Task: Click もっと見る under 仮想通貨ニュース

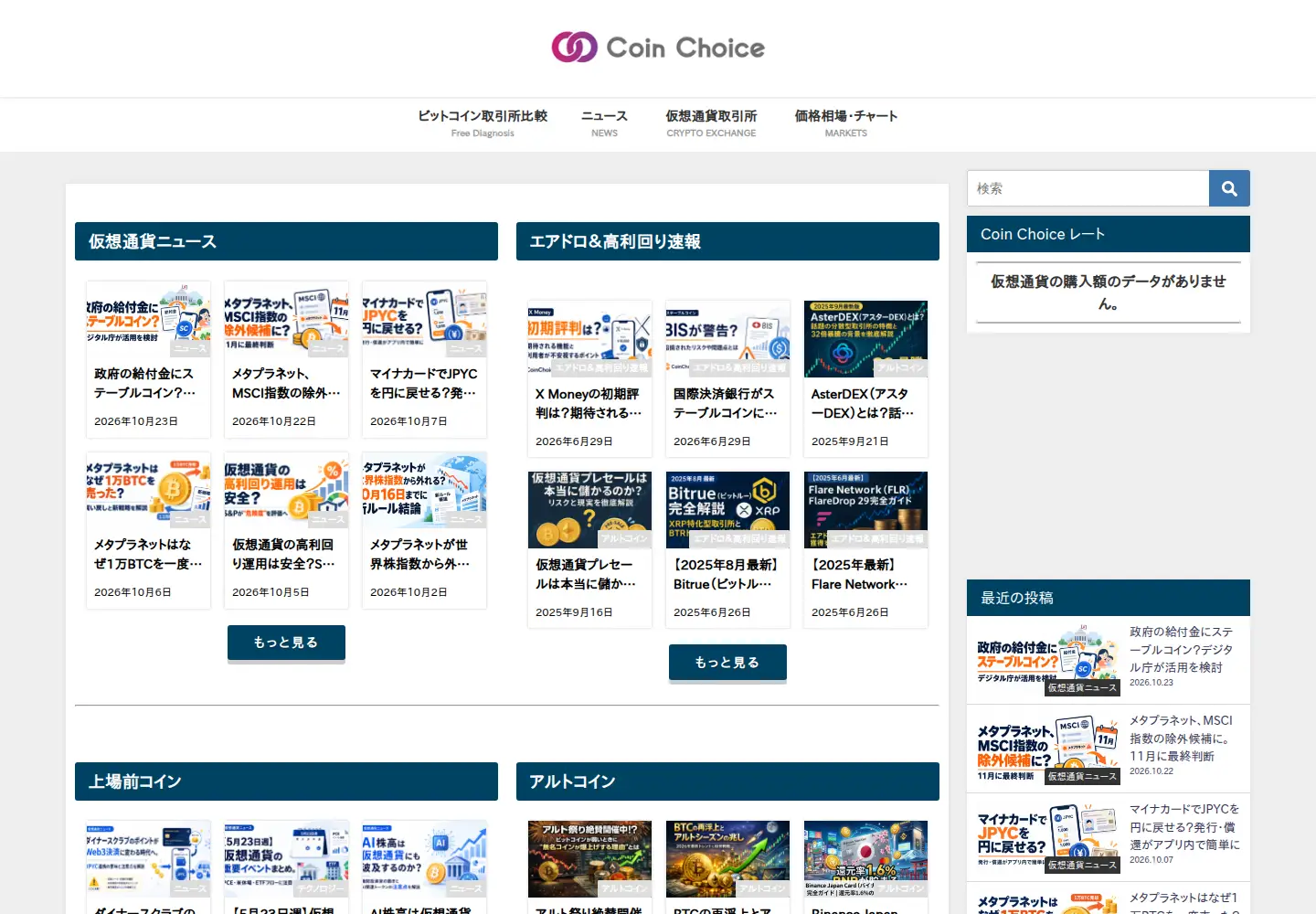Action: point(286,643)
